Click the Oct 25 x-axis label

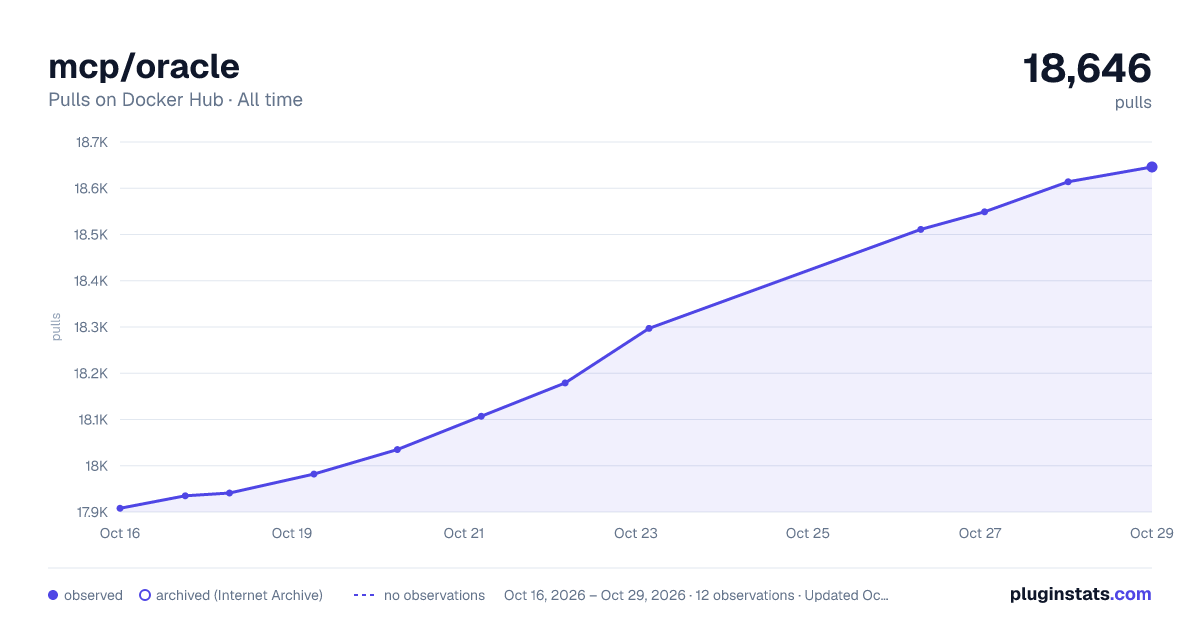click(x=808, y=533)
